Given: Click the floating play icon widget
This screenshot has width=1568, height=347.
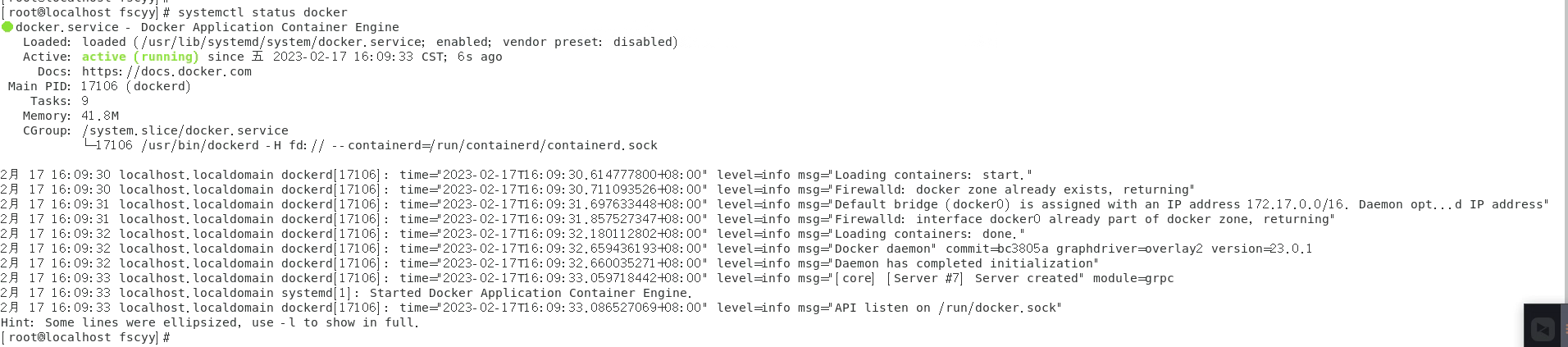Looking at the screenshot, I should pyautogui.click(x=1543, y=329).
